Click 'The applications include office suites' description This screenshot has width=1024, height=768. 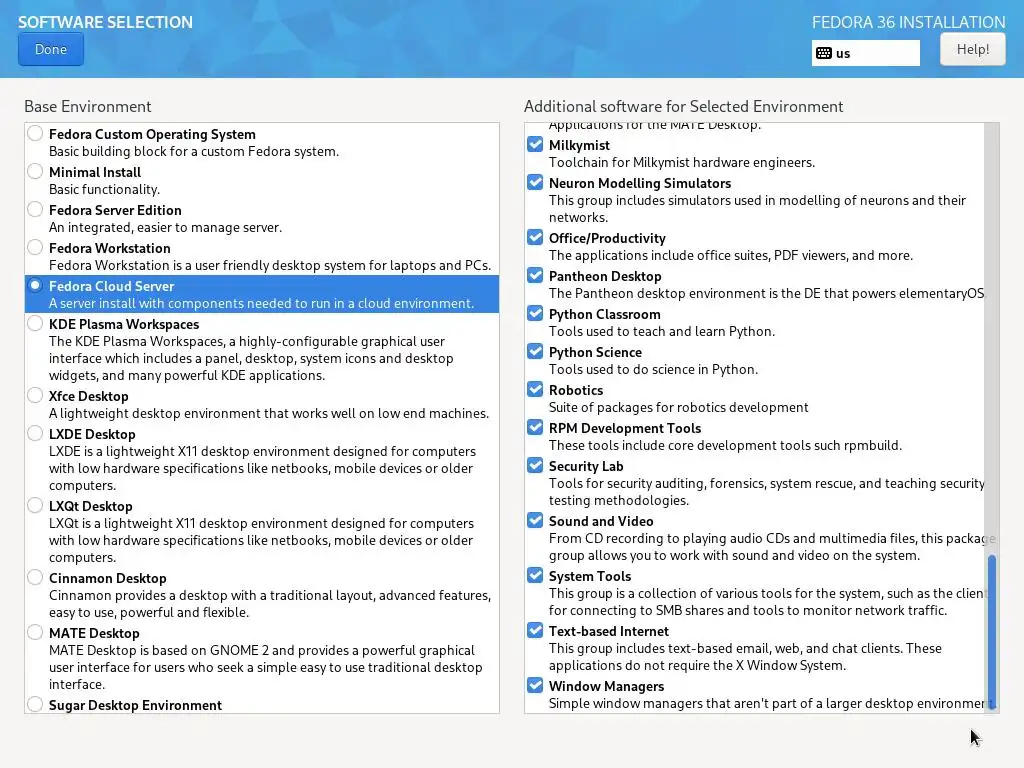(x=731, y=255)
